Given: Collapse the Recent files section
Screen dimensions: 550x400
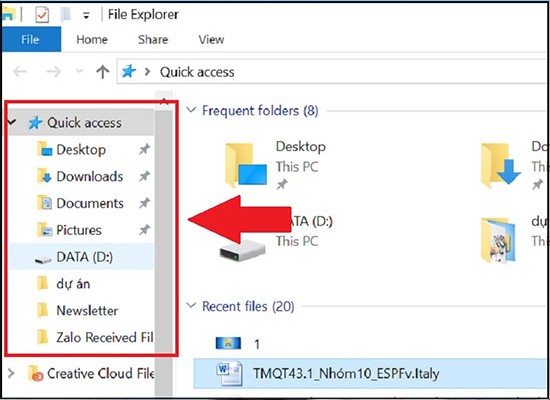Looking at the screenshot, I should tap(191, 306).
